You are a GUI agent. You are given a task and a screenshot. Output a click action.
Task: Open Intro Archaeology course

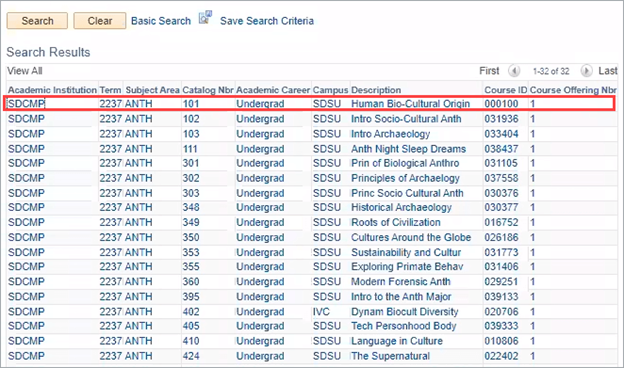(x=390, y=134)
